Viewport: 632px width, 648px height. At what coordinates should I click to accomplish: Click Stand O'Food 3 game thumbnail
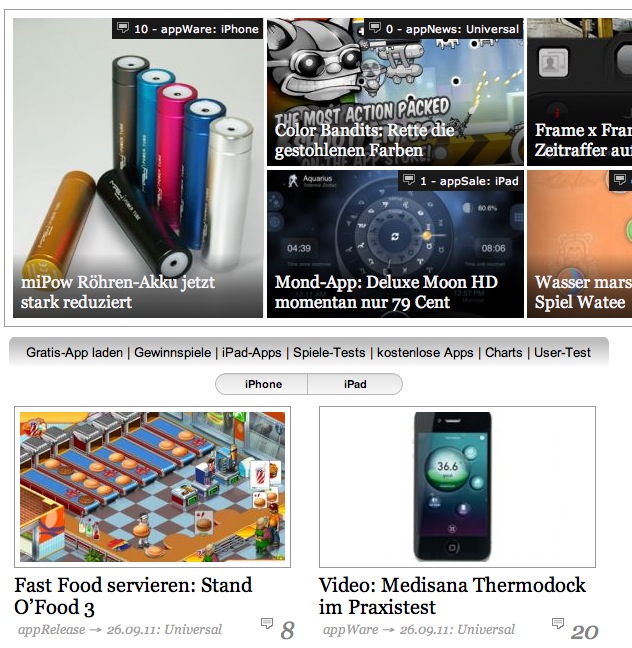point(153,487)
